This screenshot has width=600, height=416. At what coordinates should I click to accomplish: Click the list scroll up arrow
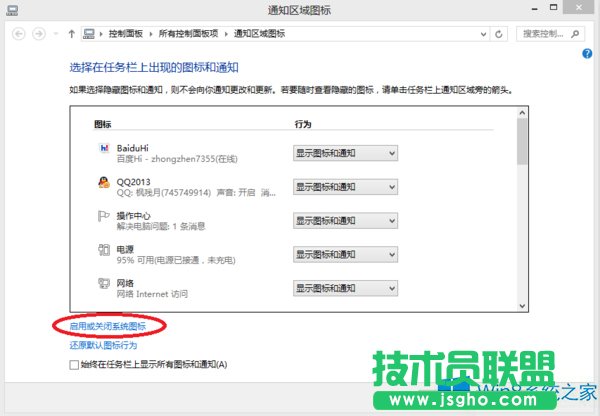pos(522,113)
